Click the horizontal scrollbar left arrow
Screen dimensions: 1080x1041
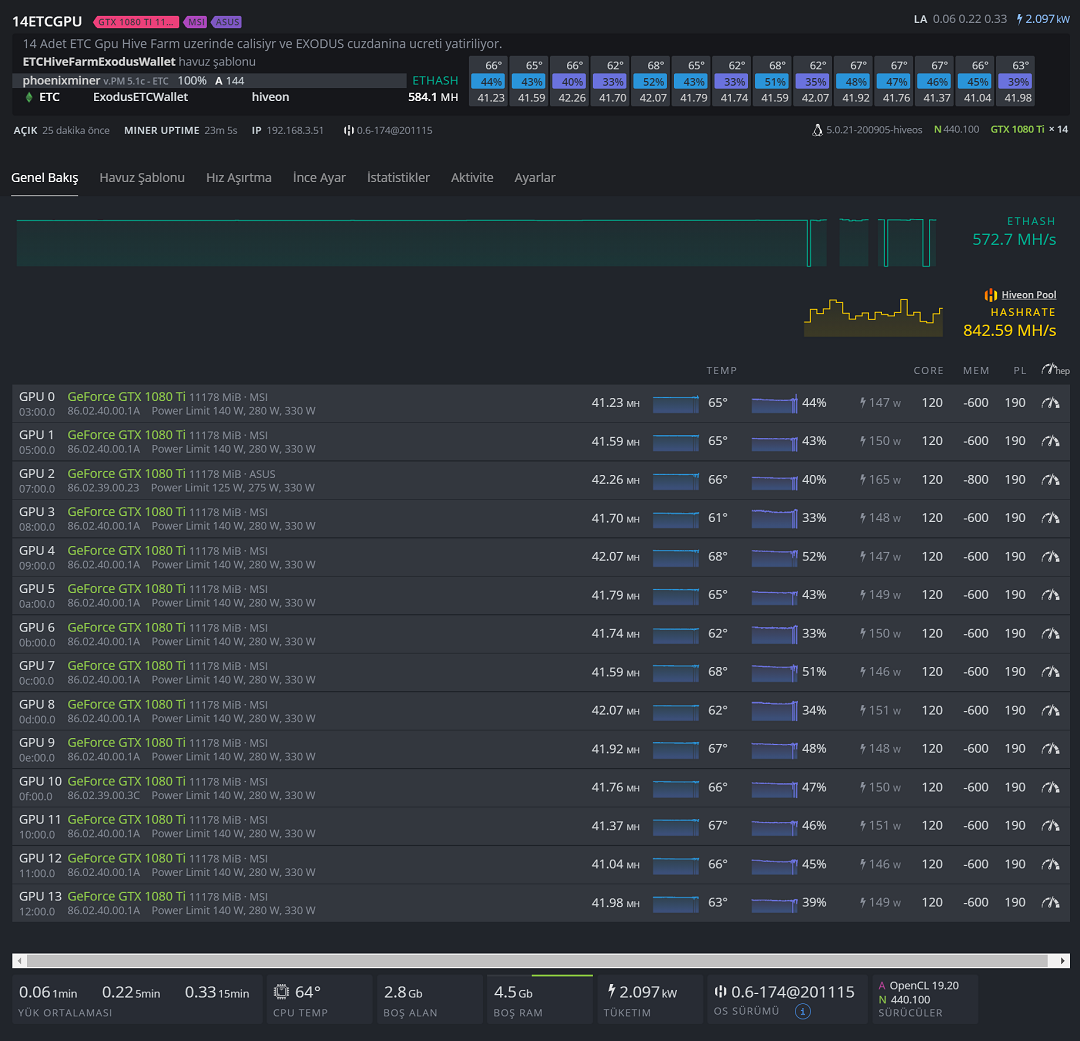point(19,960)
